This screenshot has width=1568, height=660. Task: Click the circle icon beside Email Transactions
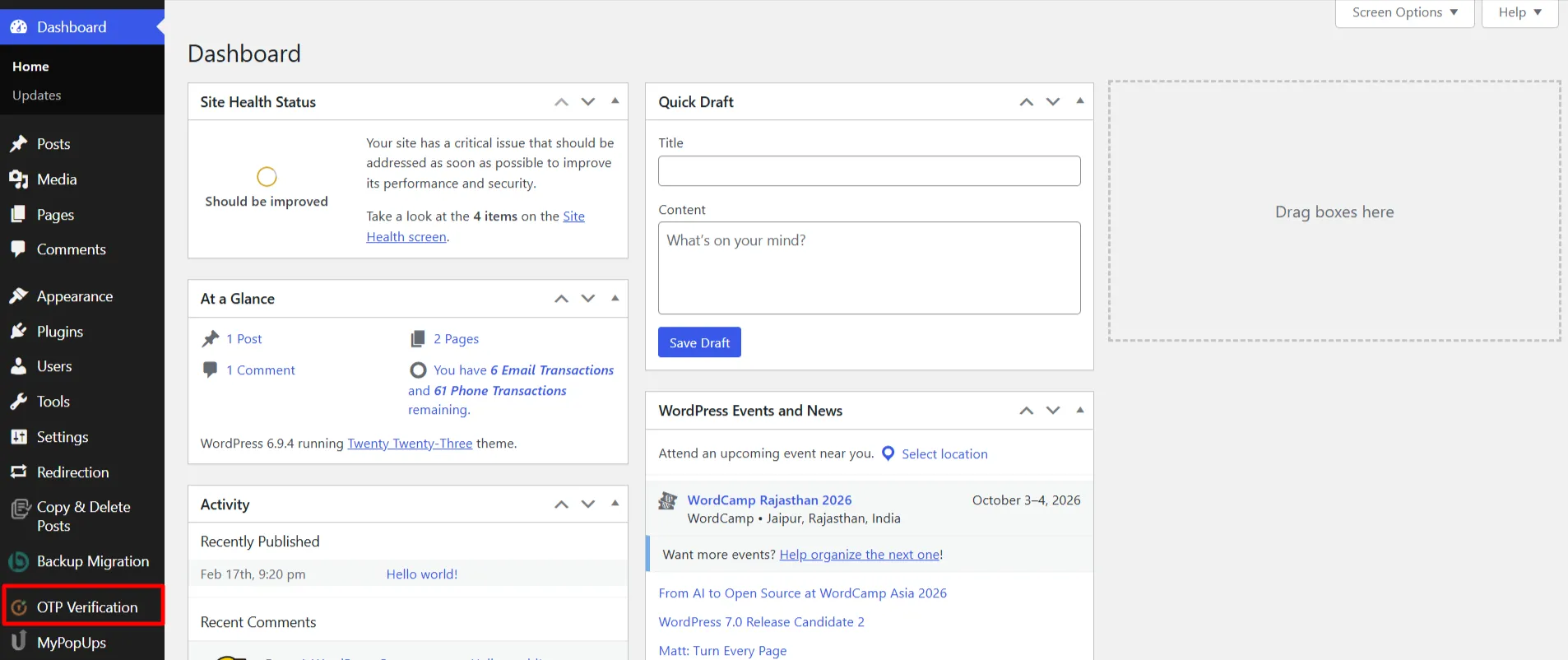418,370
